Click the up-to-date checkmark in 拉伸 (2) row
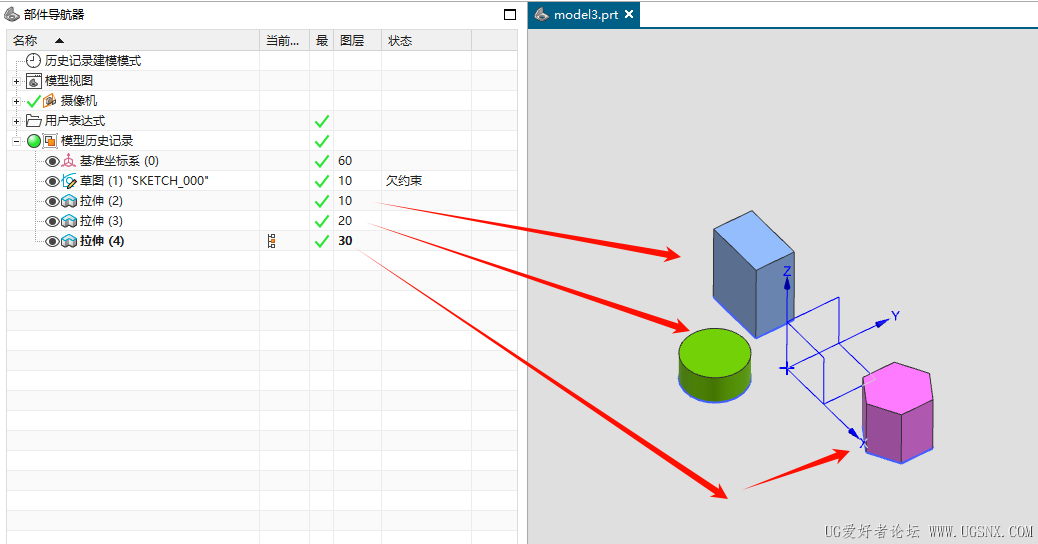Image resolution: width=1038 pixels, height=544 pixels. tap(322, 201)
